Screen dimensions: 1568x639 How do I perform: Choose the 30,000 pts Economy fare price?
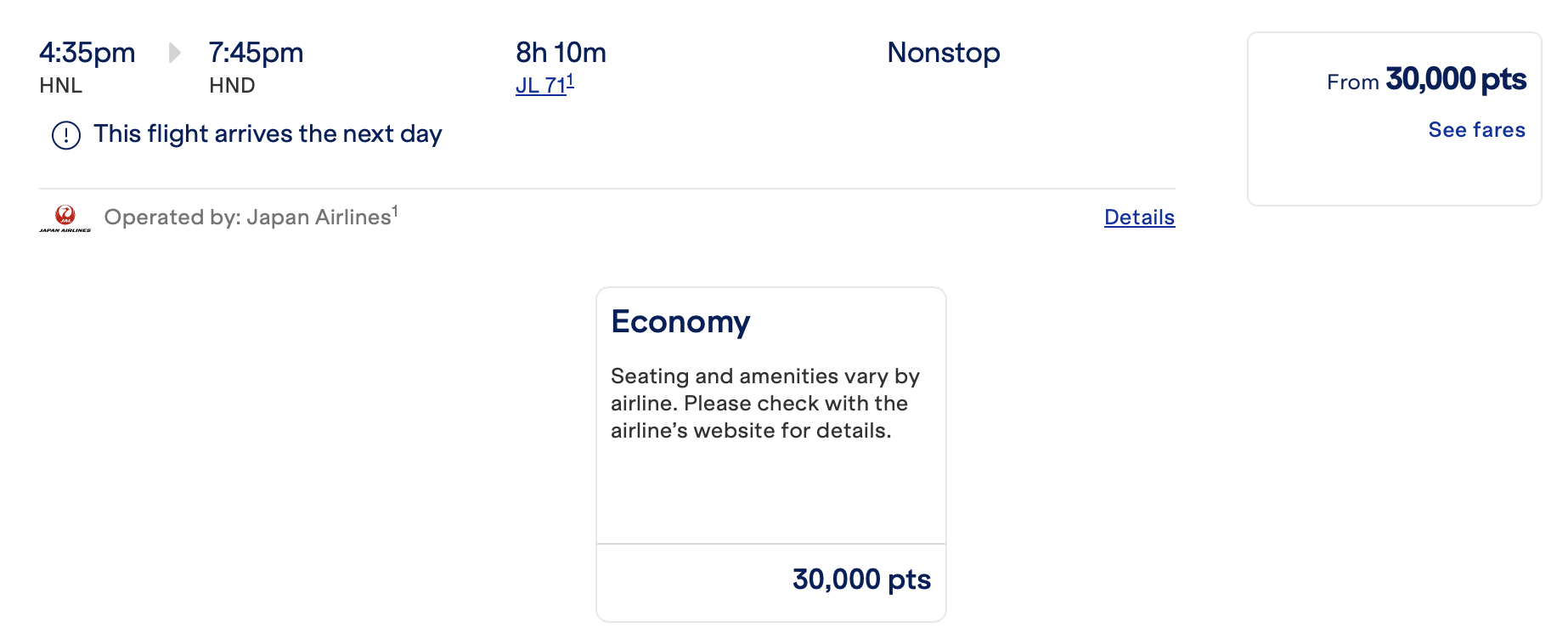pyautogui.click(x=861, y=580)
